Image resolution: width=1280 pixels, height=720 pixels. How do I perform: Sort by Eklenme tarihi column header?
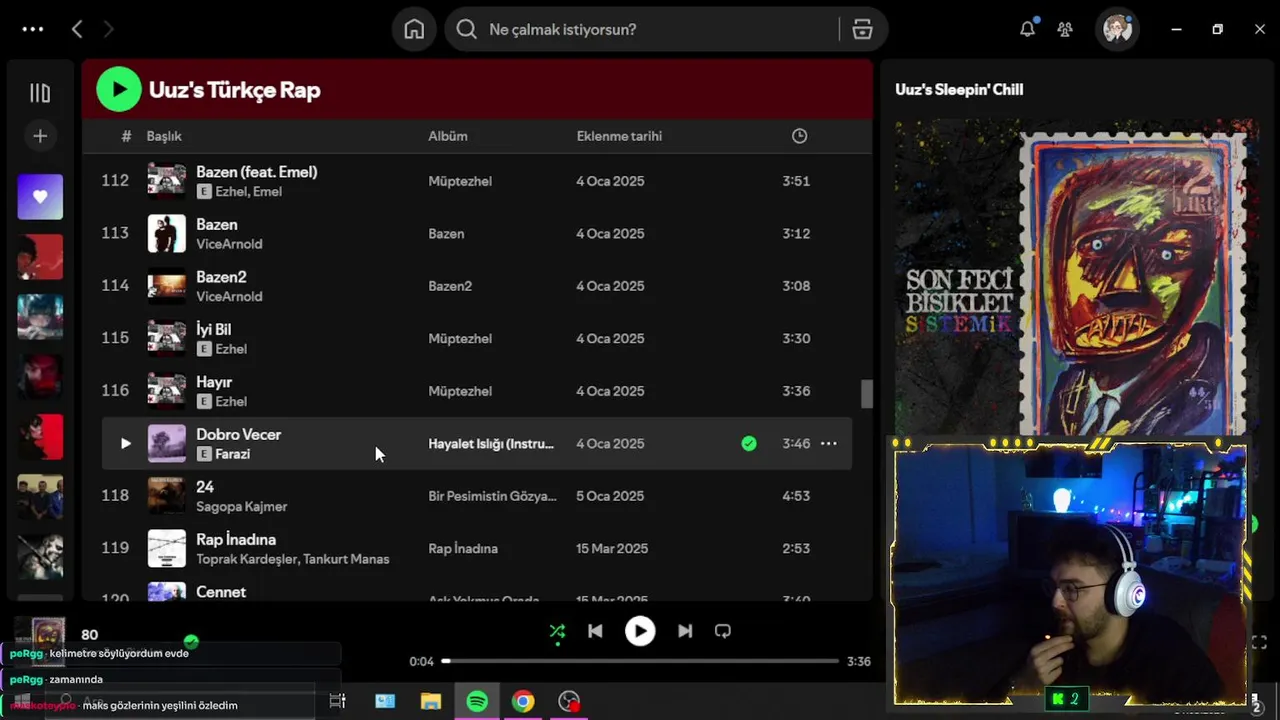point(619,136)
